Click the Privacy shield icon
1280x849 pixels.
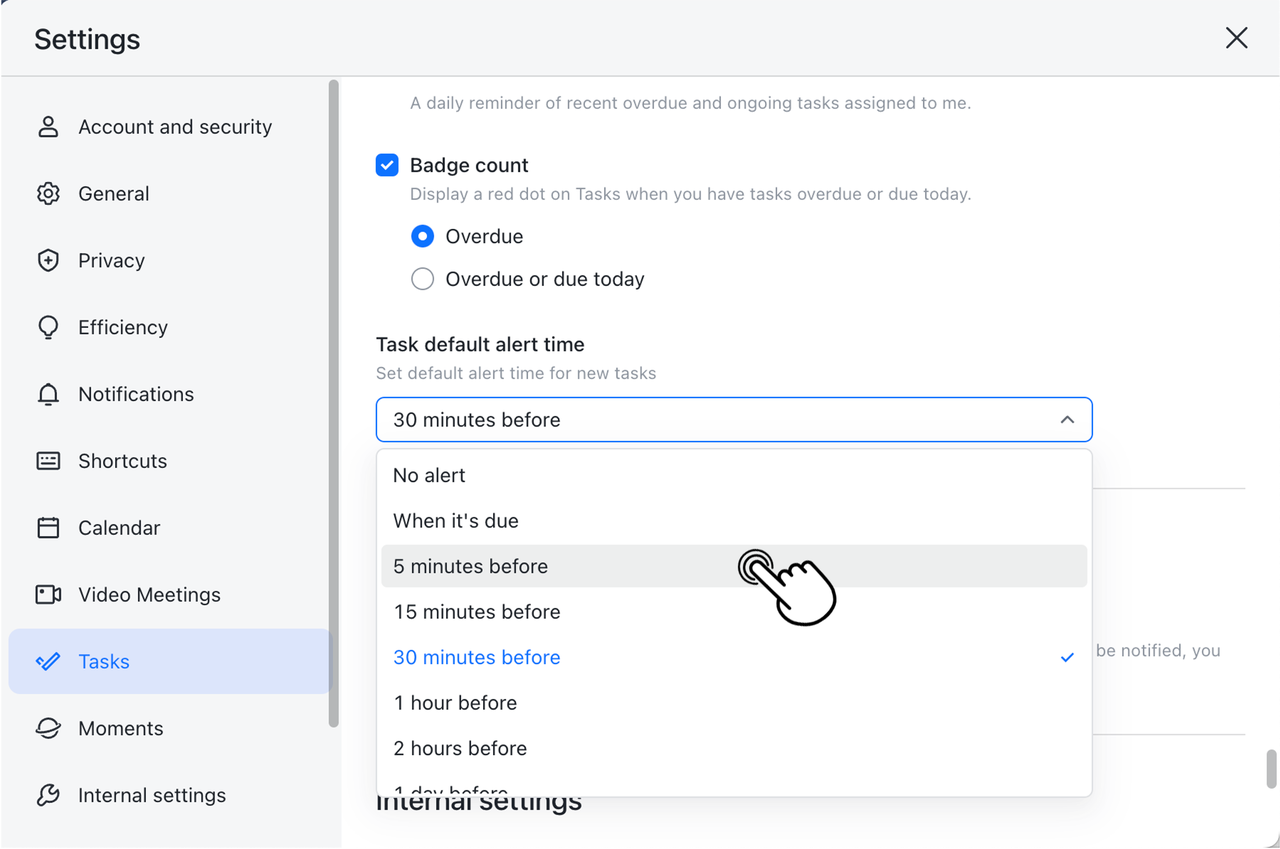(x=48, y=261)
